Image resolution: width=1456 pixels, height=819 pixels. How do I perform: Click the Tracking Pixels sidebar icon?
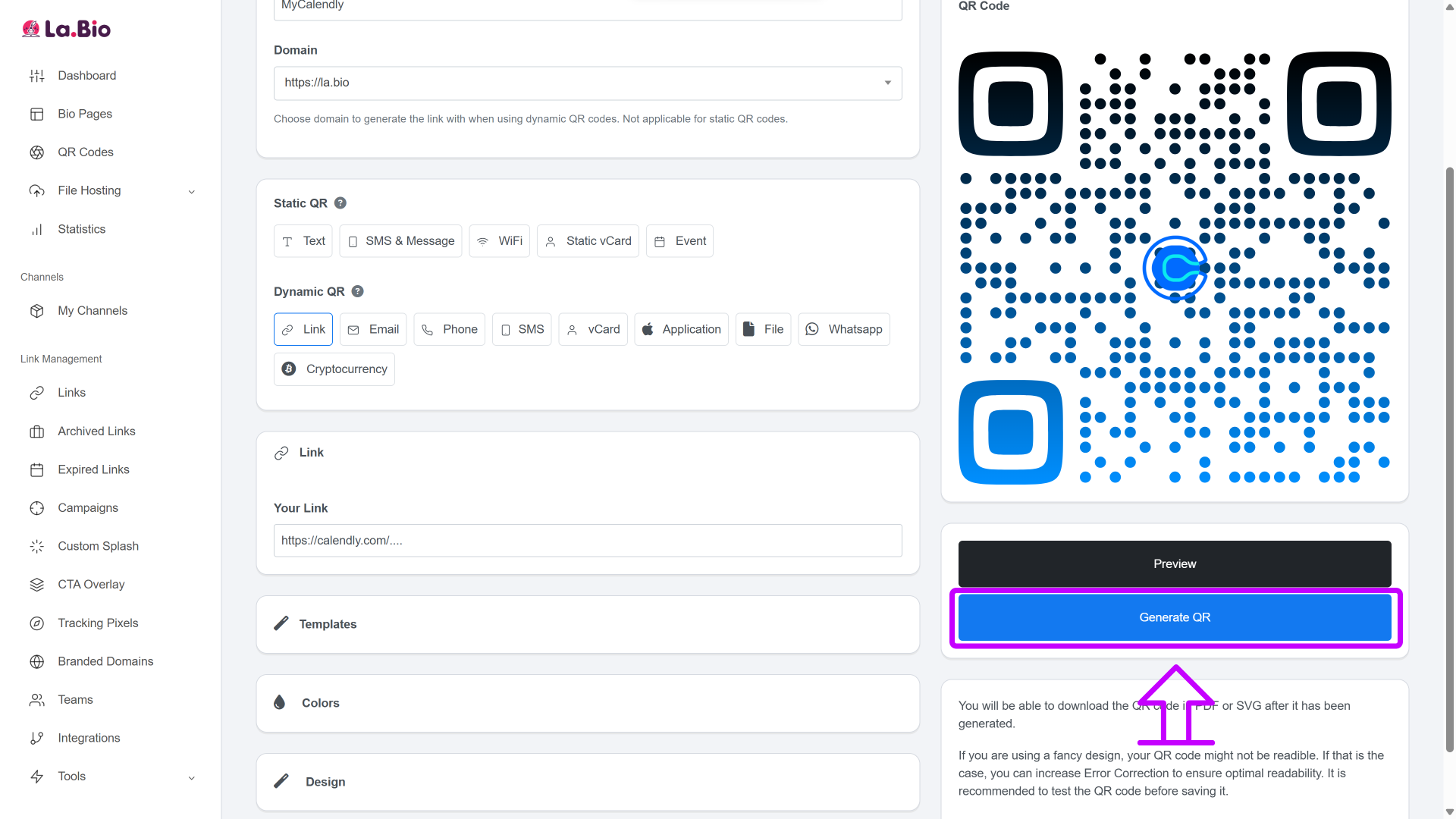tap(36, 623)
